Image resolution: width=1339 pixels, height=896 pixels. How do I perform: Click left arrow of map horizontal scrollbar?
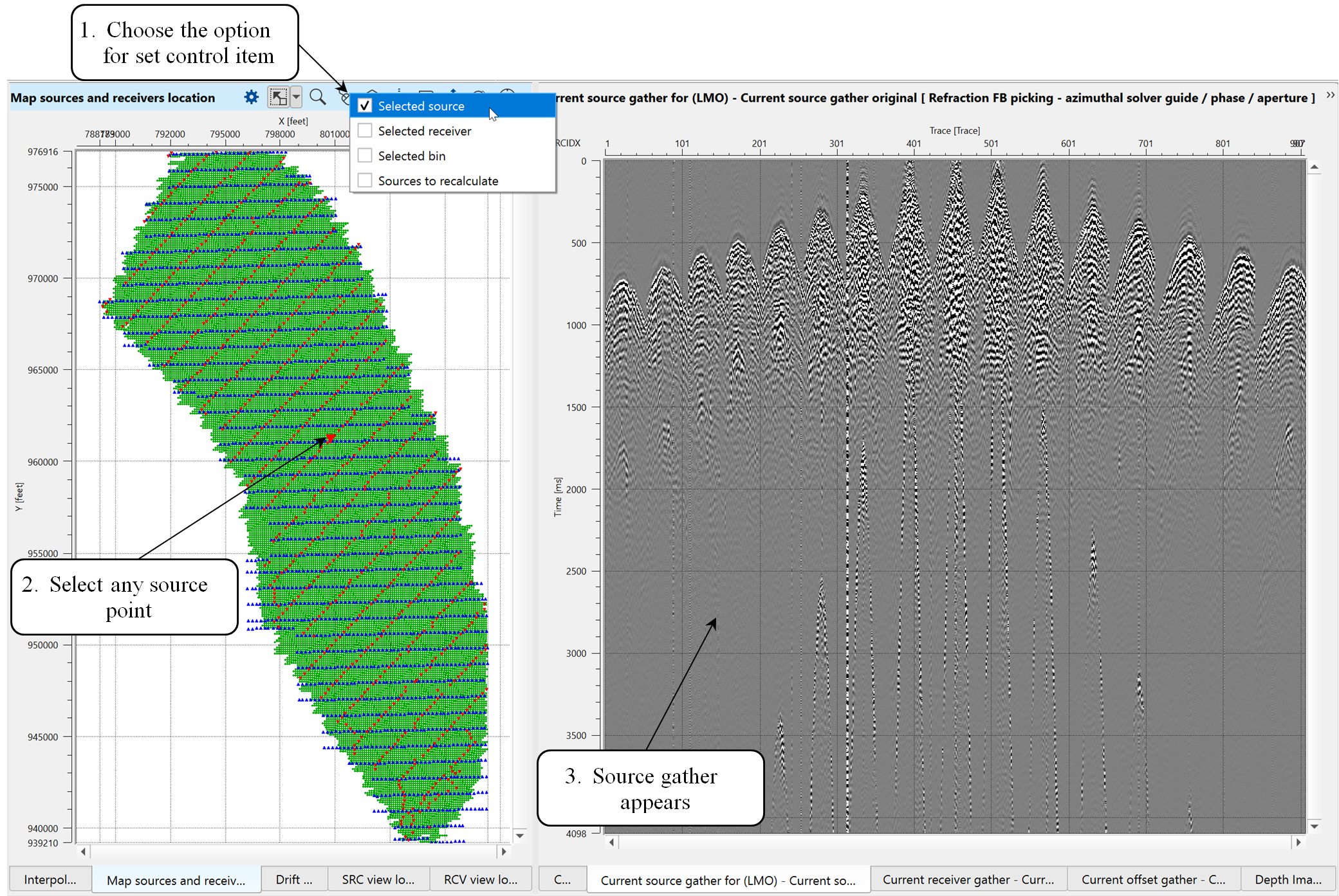tap(83, 851)
